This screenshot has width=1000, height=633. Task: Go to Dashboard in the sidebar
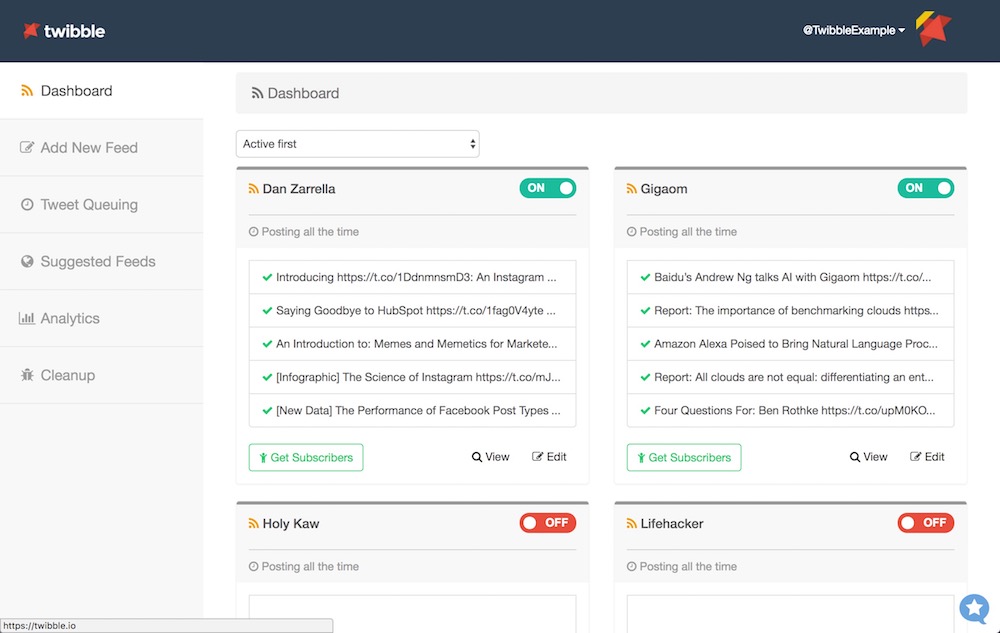(101, 91)
